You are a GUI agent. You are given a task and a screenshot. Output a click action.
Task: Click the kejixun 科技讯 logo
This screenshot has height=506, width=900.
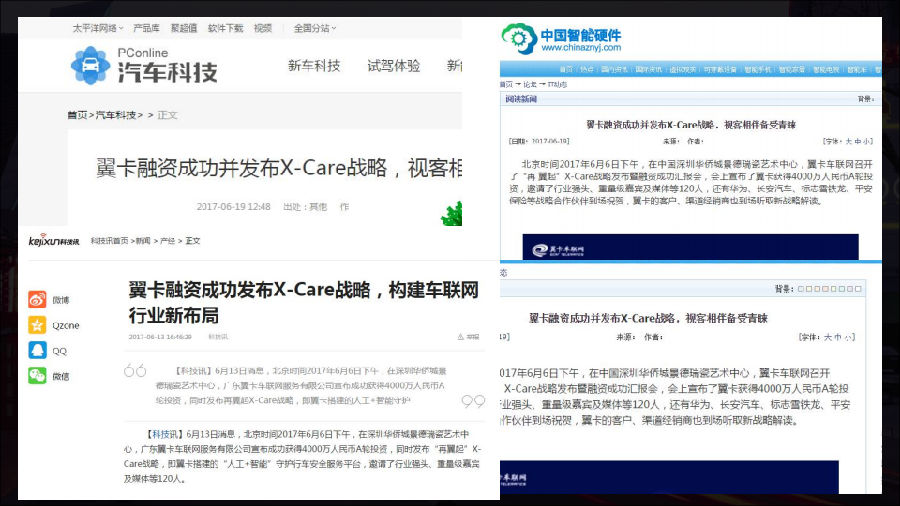point(53,241)
